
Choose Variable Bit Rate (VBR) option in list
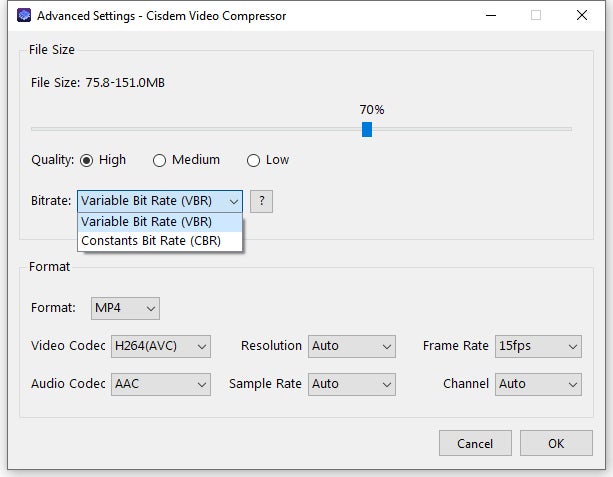click(160, 222)
